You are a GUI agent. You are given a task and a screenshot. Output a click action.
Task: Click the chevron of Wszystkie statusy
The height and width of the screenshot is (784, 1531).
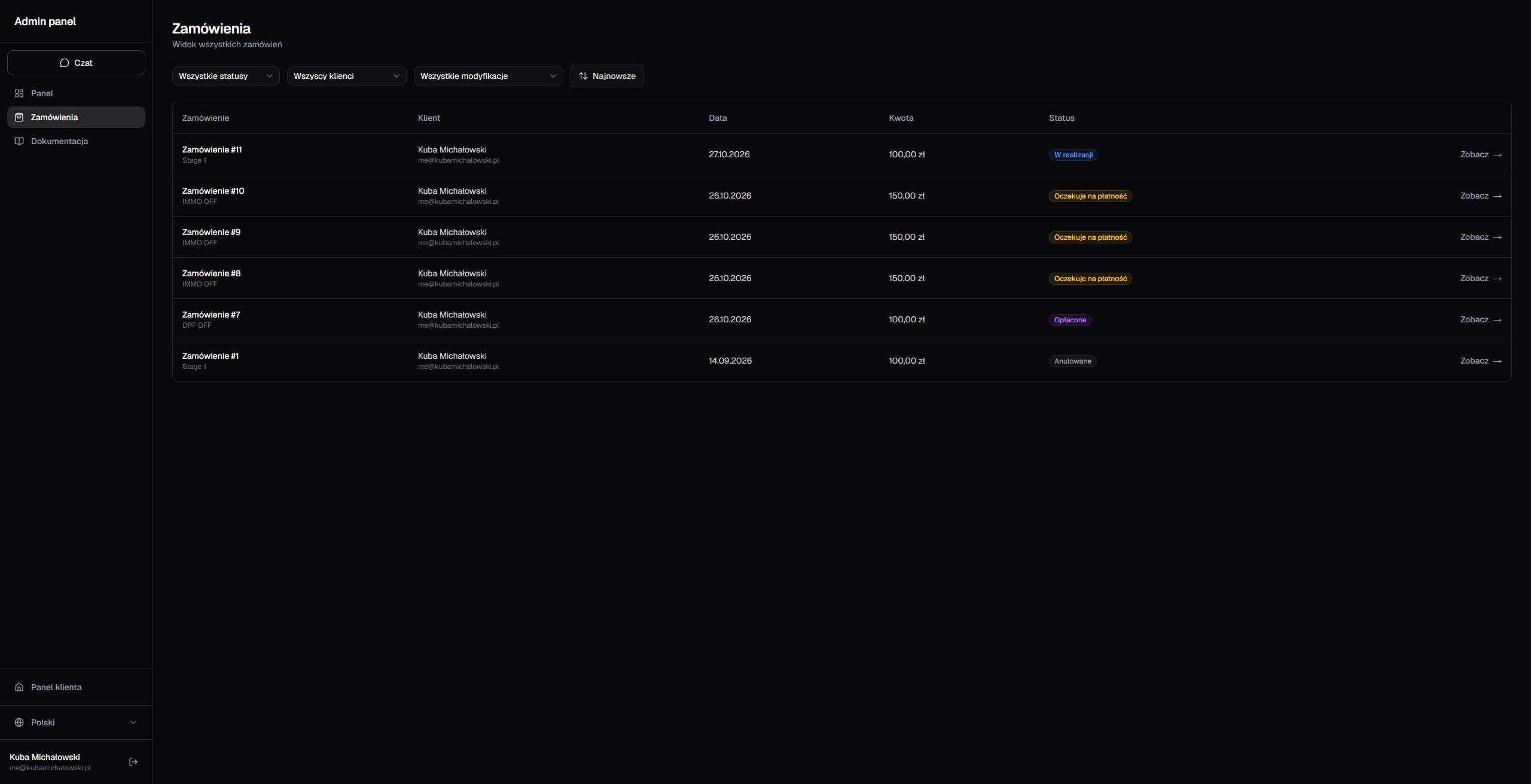(x=270, y=76)
